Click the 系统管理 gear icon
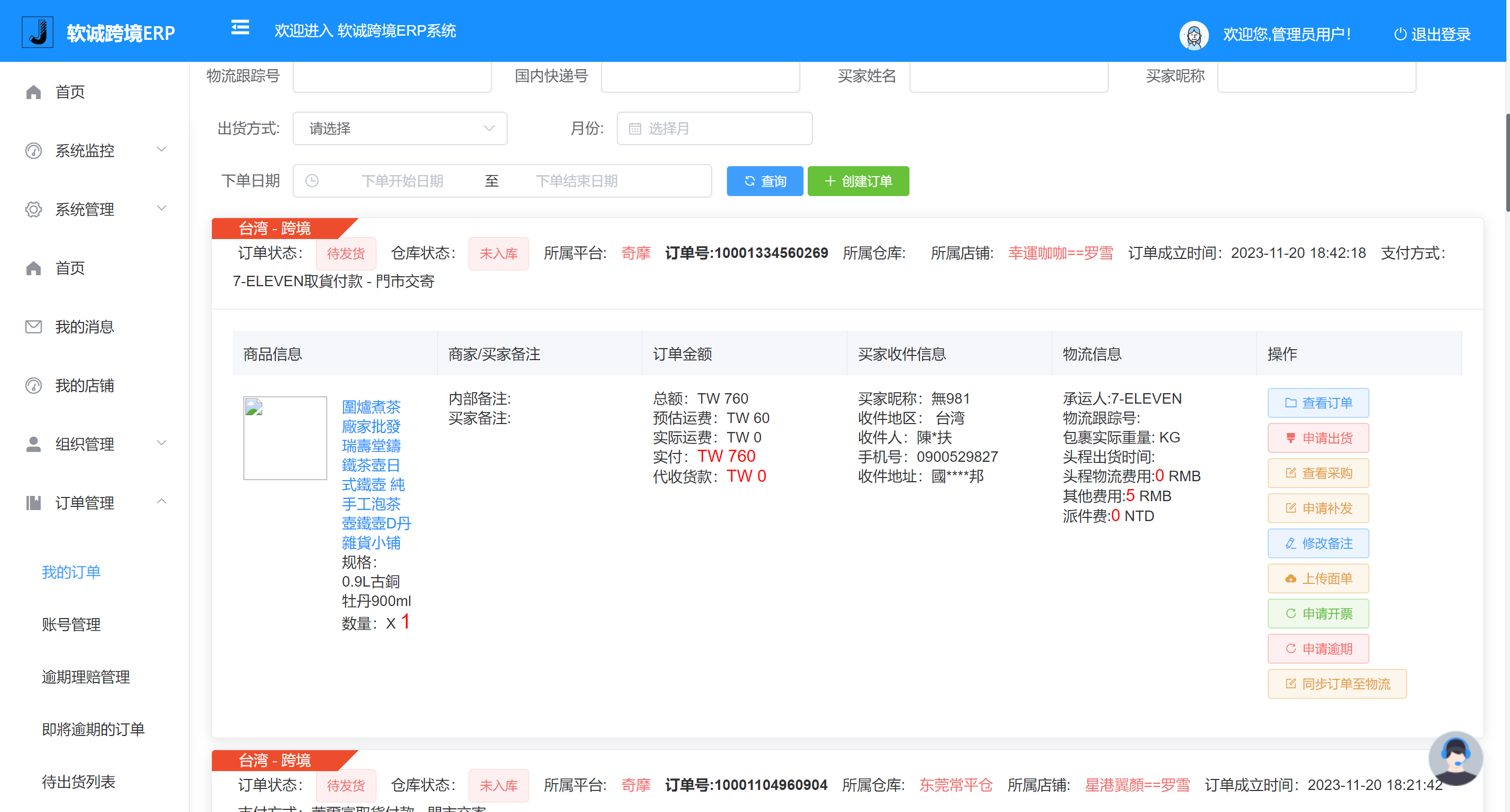Viewport: 1510px width, 812px height. pyautogui.click(x=34, y=209)
